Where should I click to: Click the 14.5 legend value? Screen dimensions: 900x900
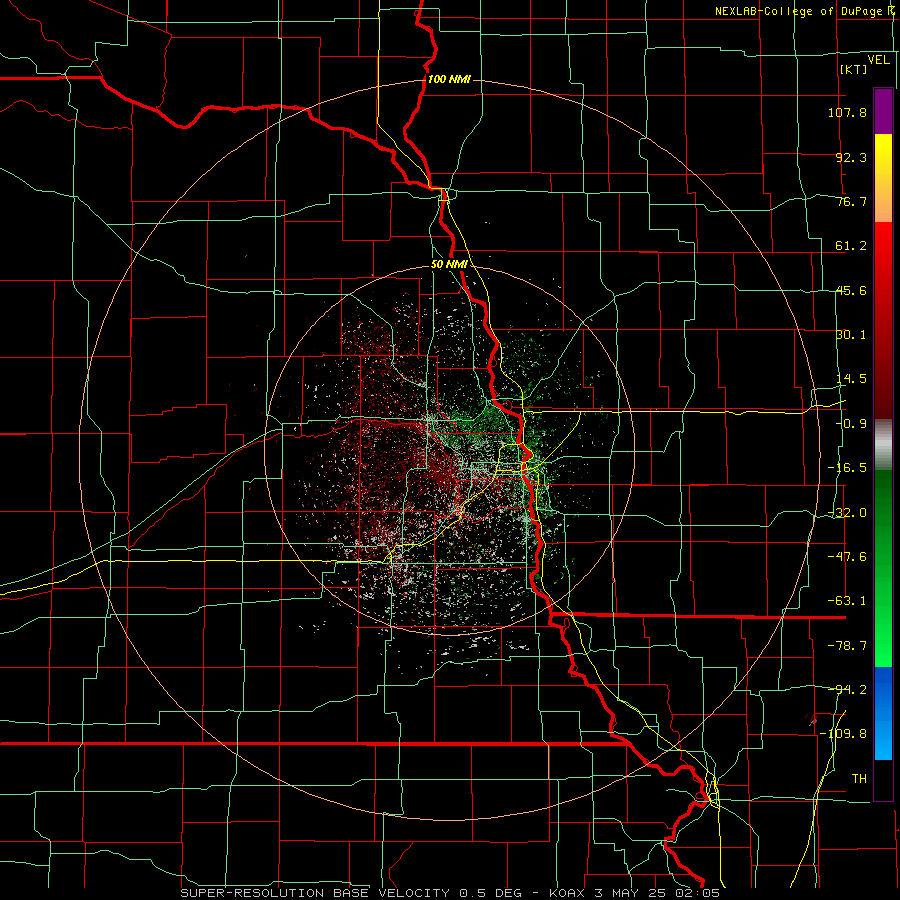pos(851,379)
